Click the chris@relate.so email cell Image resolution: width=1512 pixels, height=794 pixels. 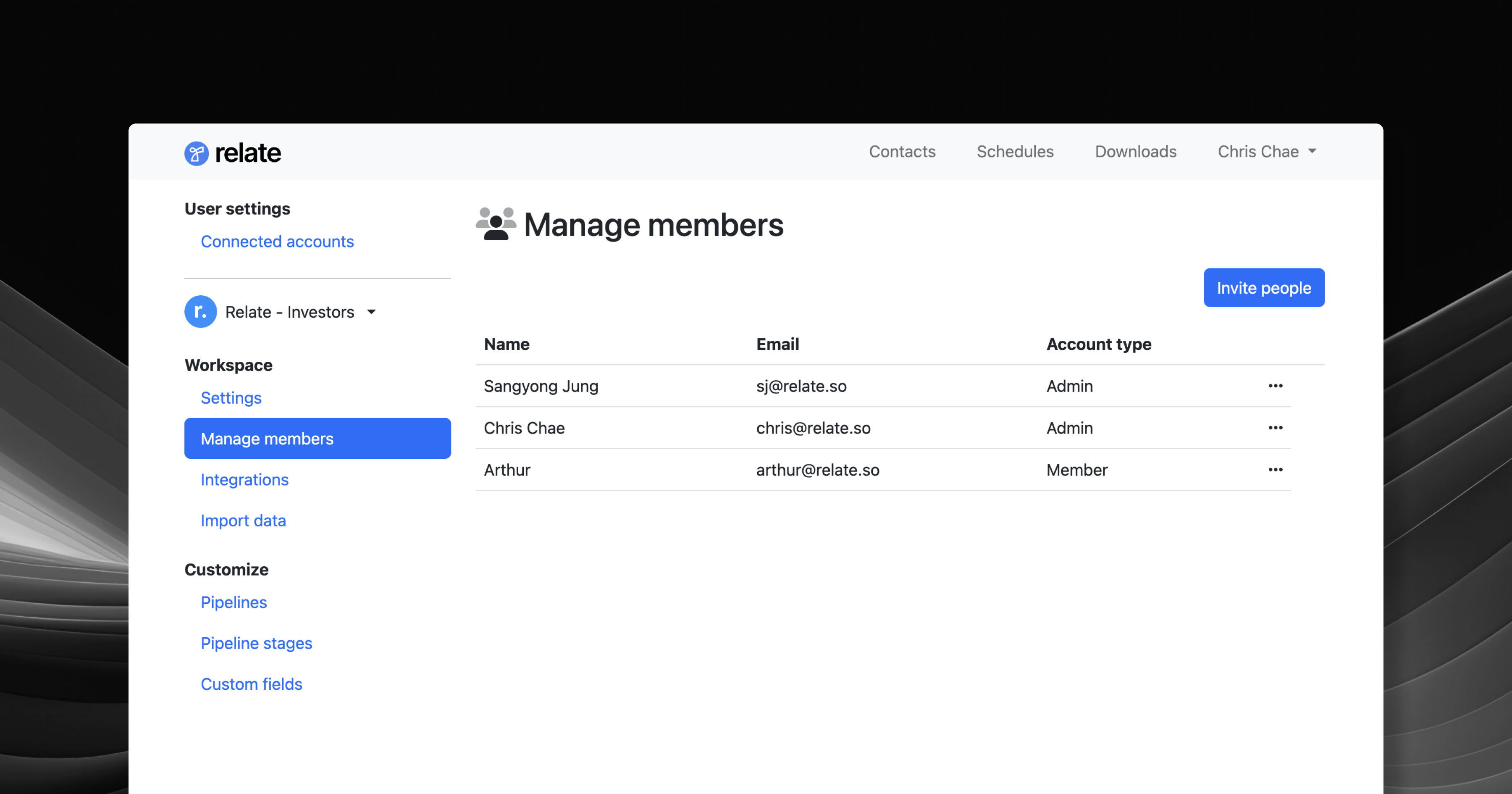point(813,428)
